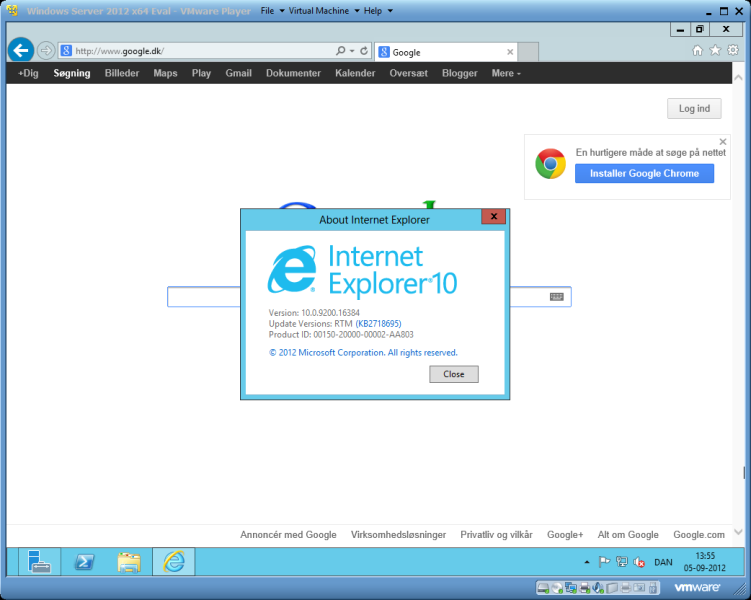Image resolution: width=751 pixels, height=600 pixels.
Task: Click the Microsoft Corporation copyright link
Action: click(363, 352)
